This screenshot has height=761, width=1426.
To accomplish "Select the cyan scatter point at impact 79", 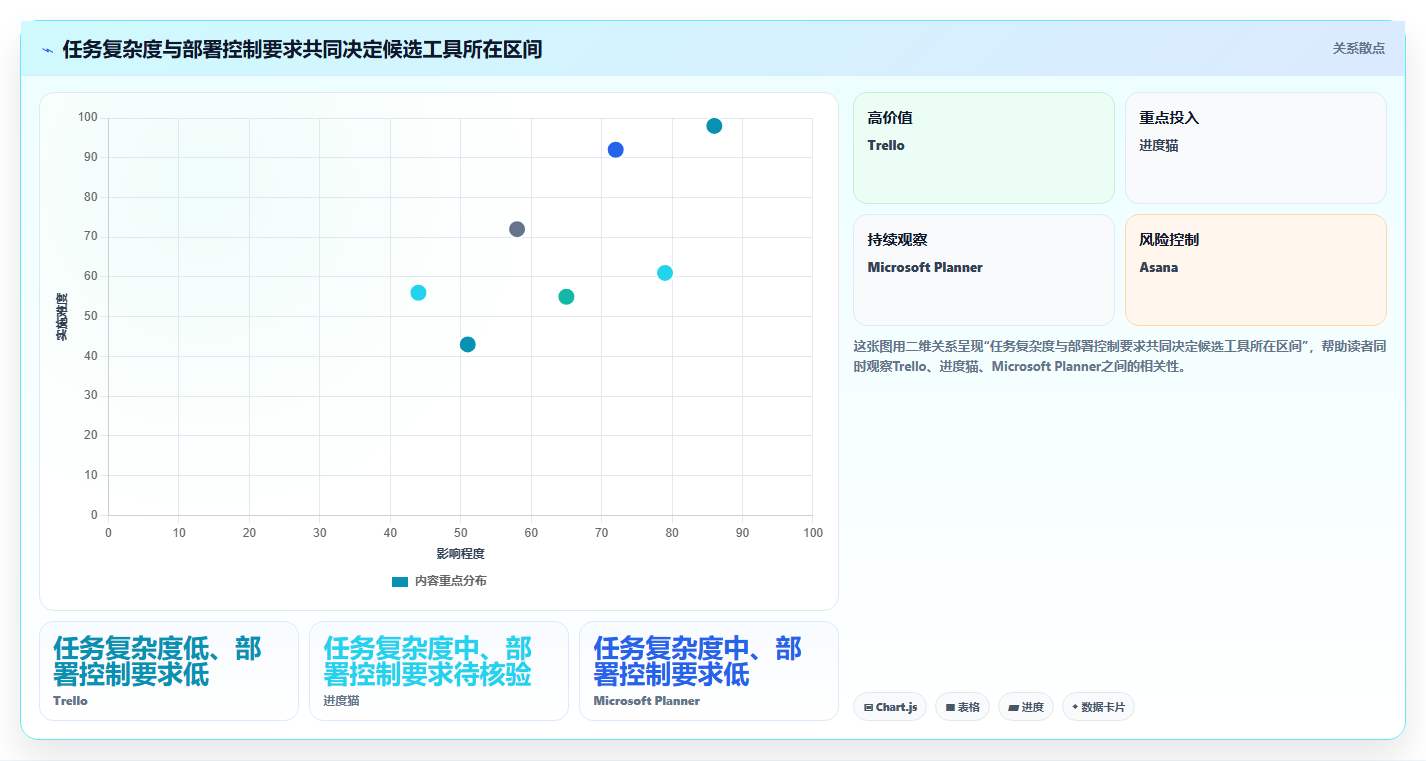I will tap(665, 273).
